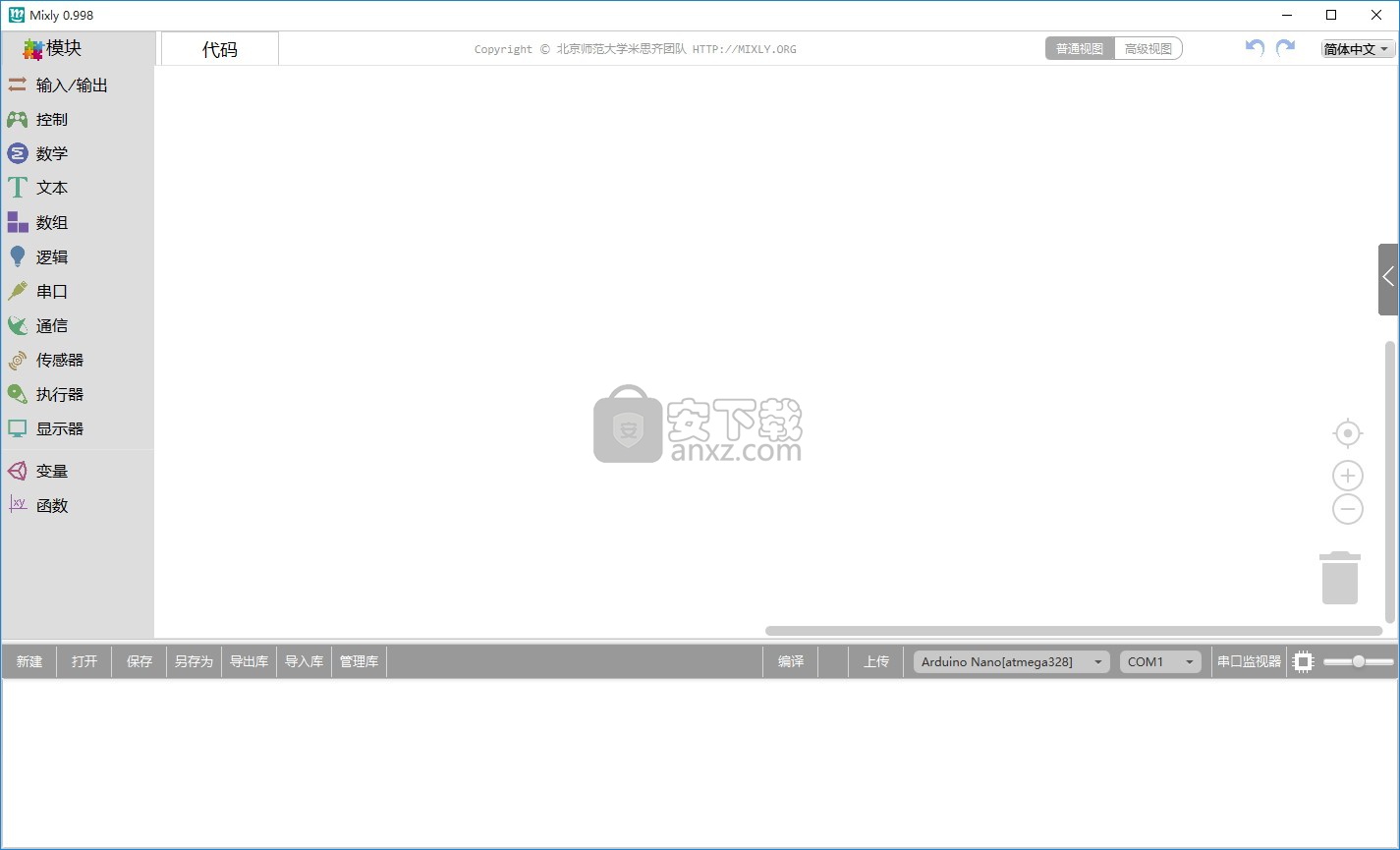Screen dimensions: 1400x850
Task: Select the 显示器 category label
Action: click(x=60, y=429)
